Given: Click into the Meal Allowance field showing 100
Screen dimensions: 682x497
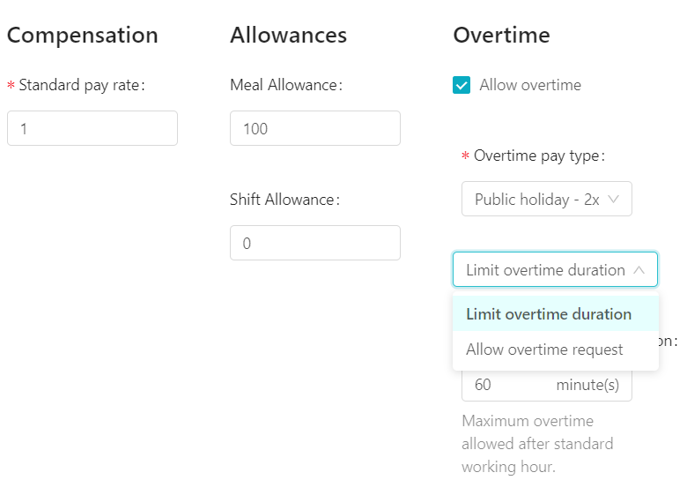Looking at the screenshot, I should [x=315, y=128].
